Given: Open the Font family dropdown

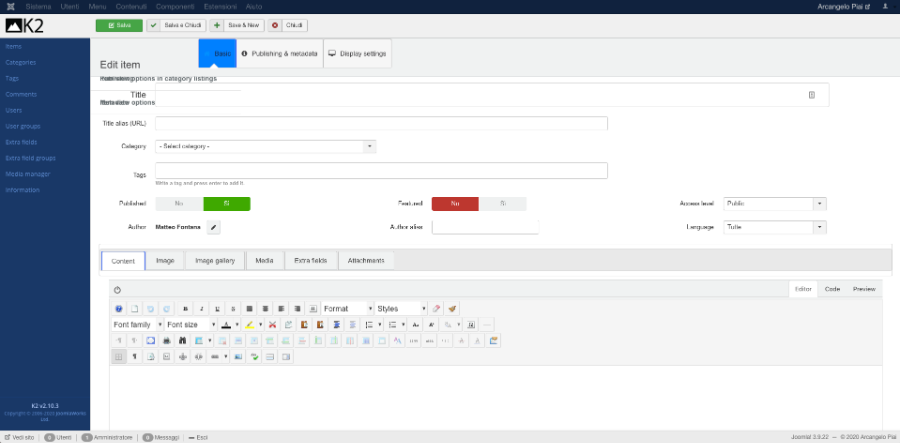Looking at the screenshot, I should point(137,324).
